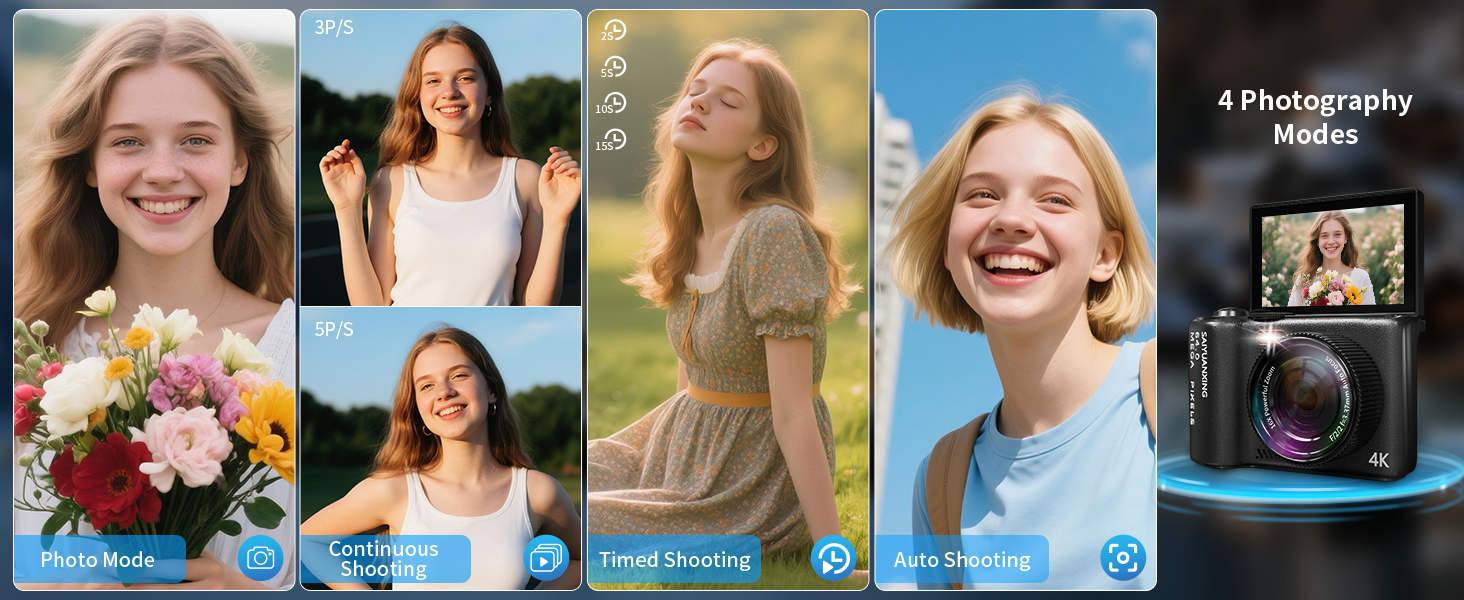
Task: Click the 5P/S burst rate label
Action: (x=334, y=329)
